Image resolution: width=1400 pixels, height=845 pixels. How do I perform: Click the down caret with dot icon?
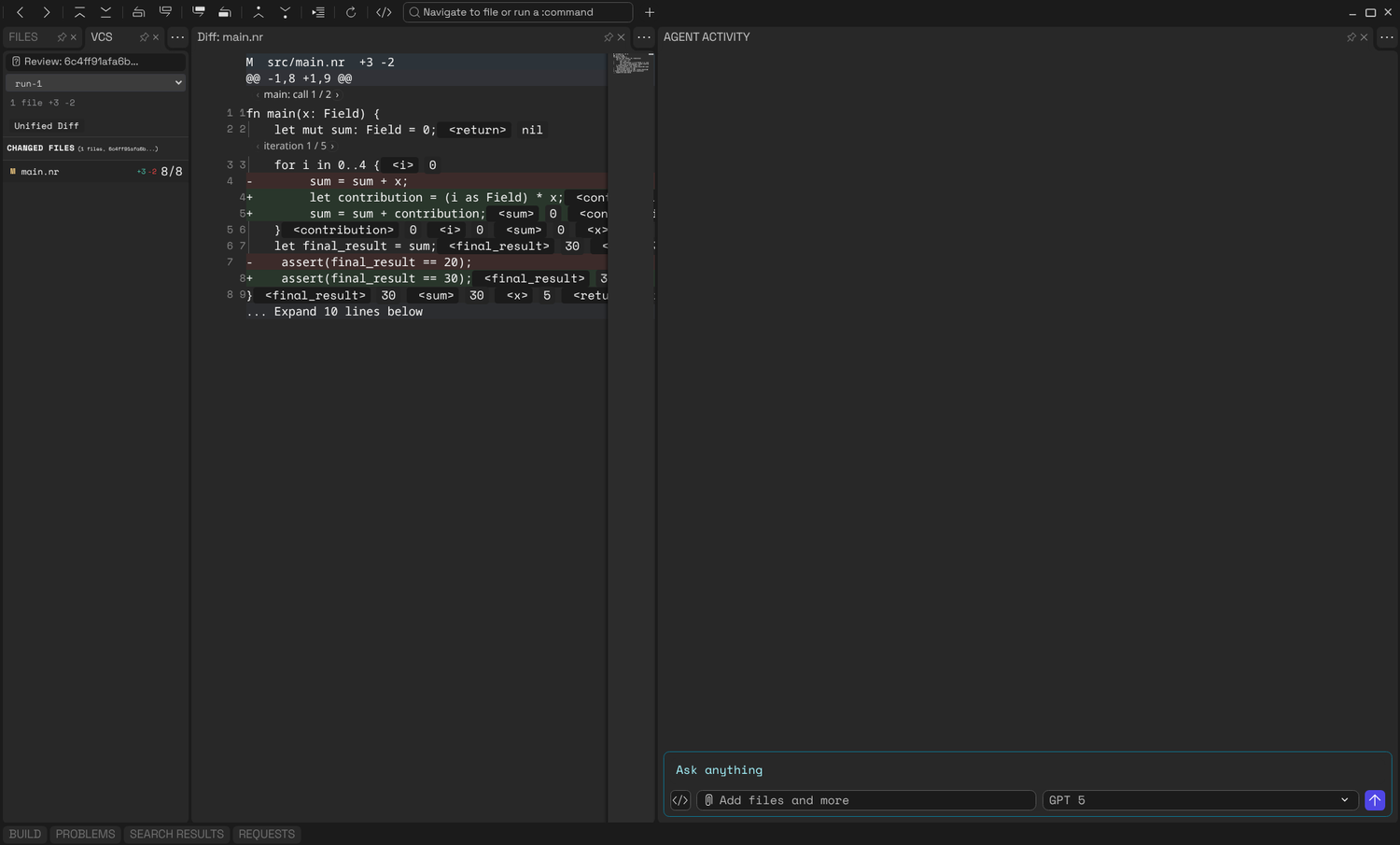285,12
